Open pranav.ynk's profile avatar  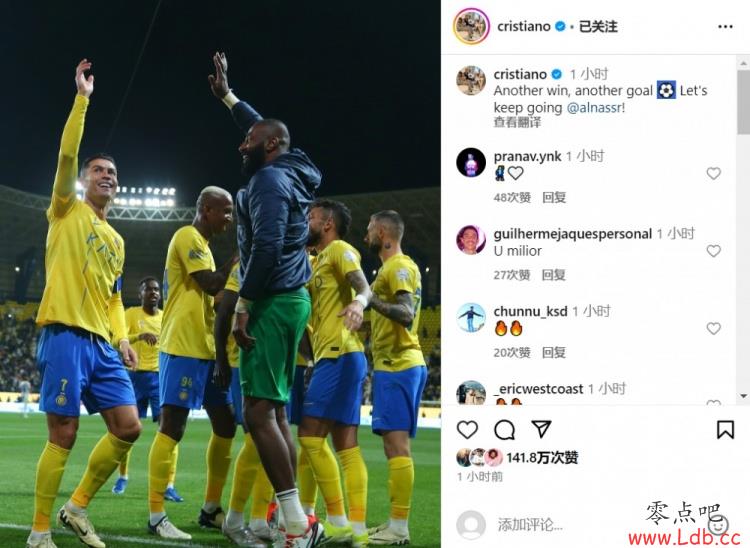tap(471, 163)
